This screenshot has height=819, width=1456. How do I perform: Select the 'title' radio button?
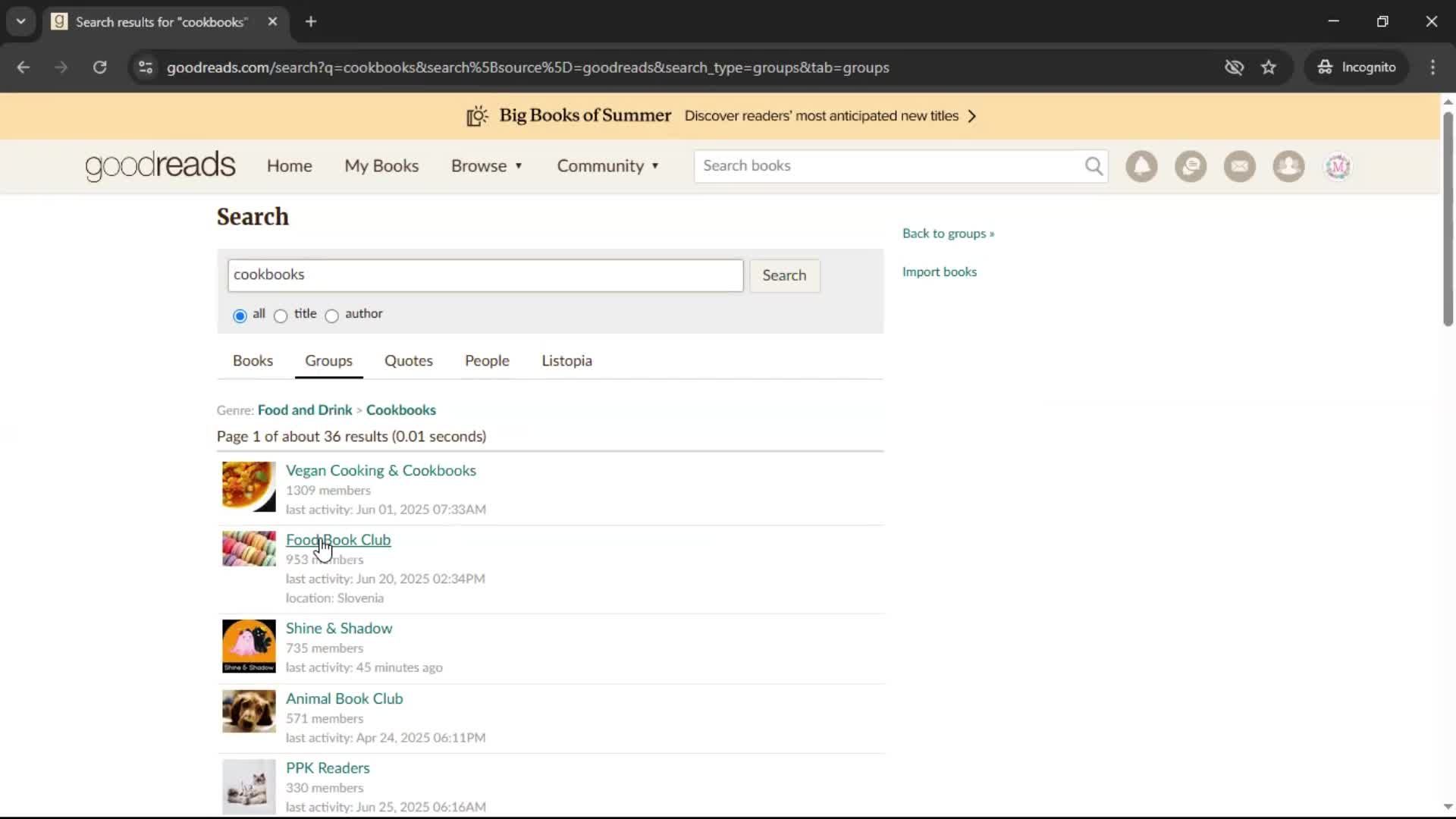click(x=281, y=315)
